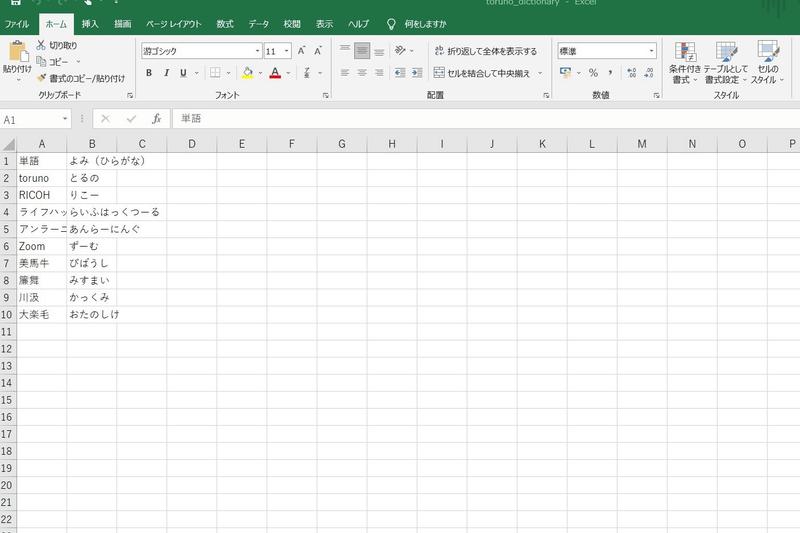The height and width of the screenshot is (533, 800).
Task: Open the Help (ヘルプ) tab
Action: [358, 24]
